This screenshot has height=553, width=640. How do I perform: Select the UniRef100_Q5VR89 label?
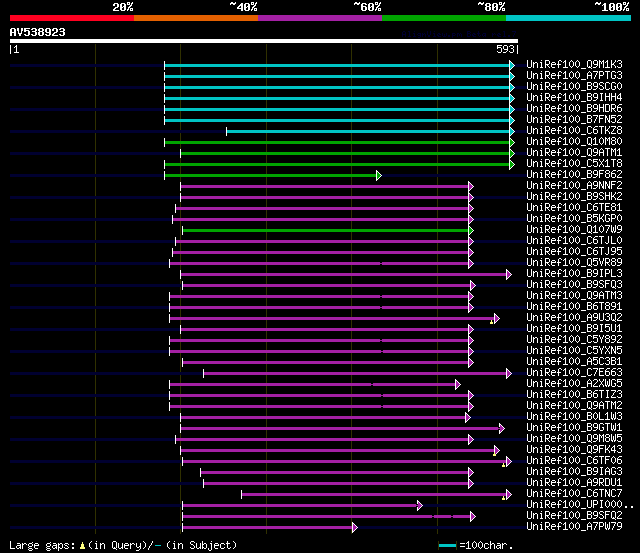[x=574, y=263]
